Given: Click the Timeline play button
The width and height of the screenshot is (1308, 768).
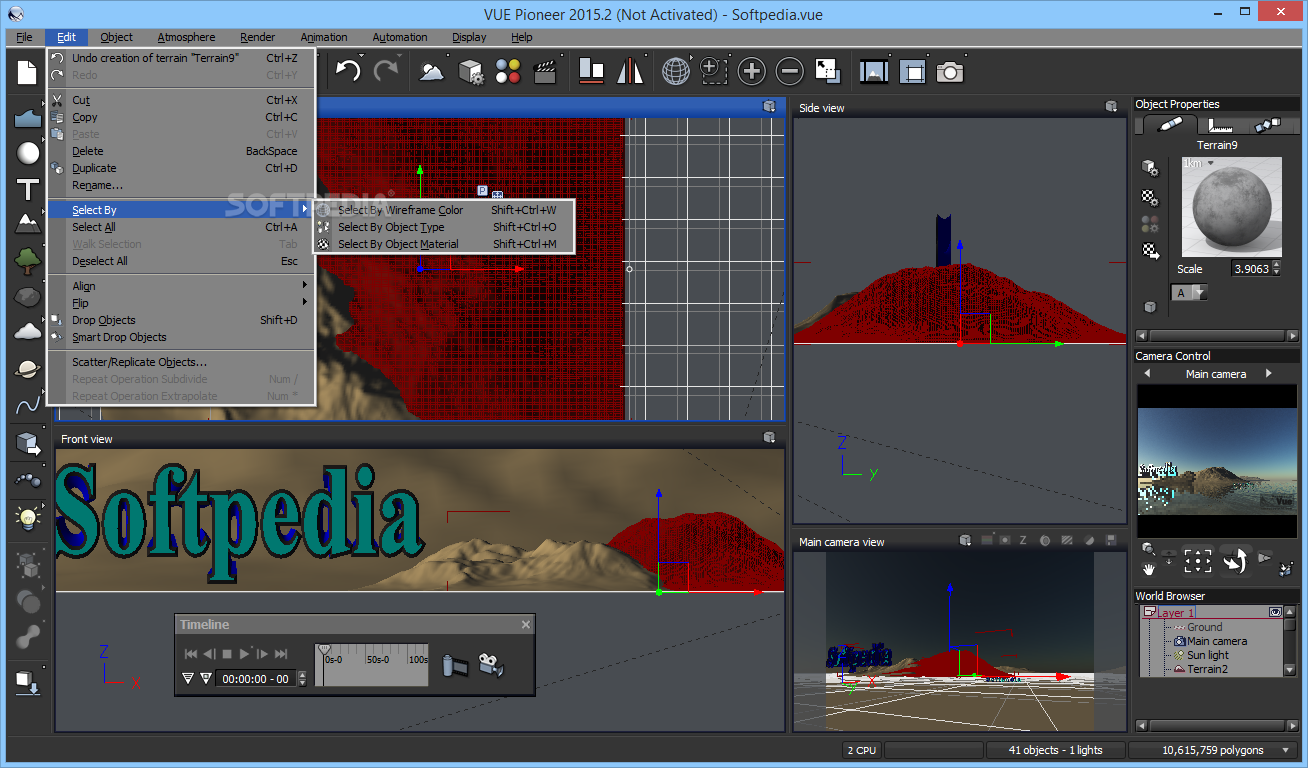Looking at the screenshot, I should pyautogui.click(x=245, y=654).
